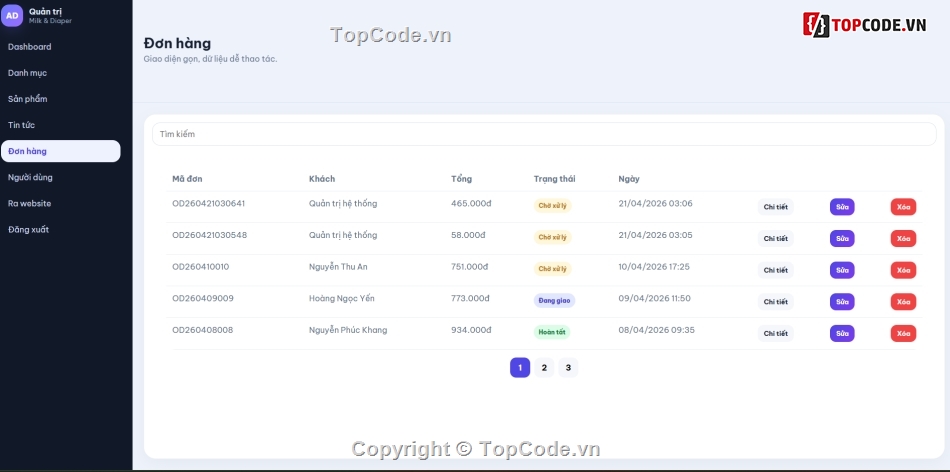Click order code OD260410010

pyautogui.click(x=201, y=267)
